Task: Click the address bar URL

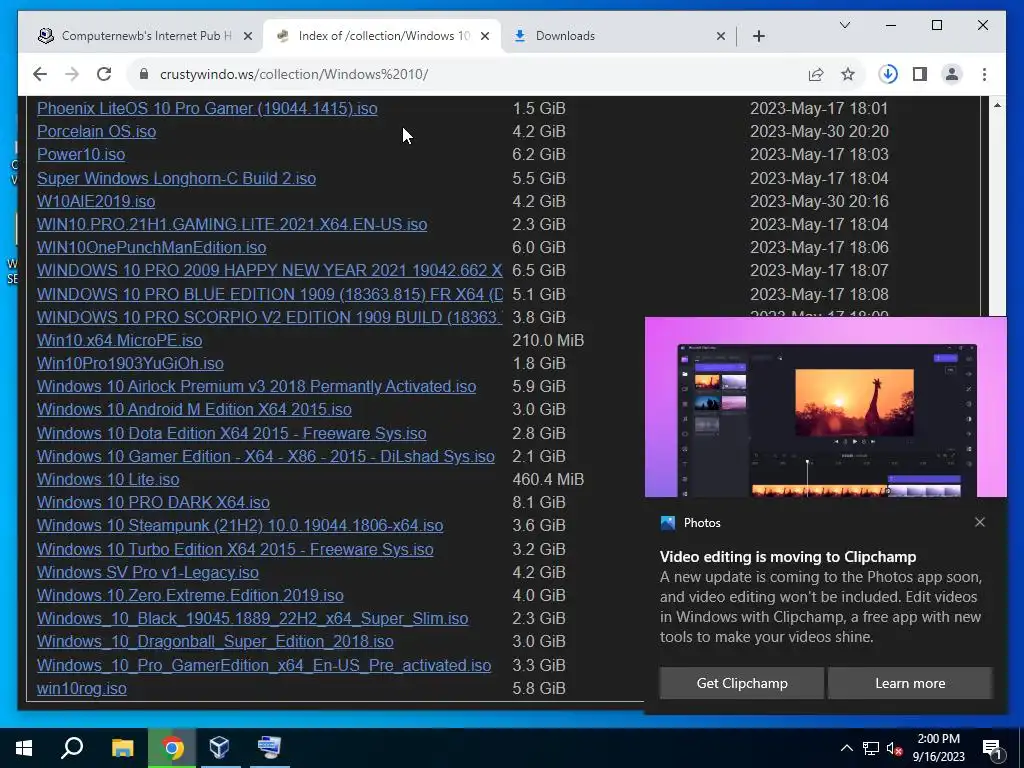Action: pos(294,74)
